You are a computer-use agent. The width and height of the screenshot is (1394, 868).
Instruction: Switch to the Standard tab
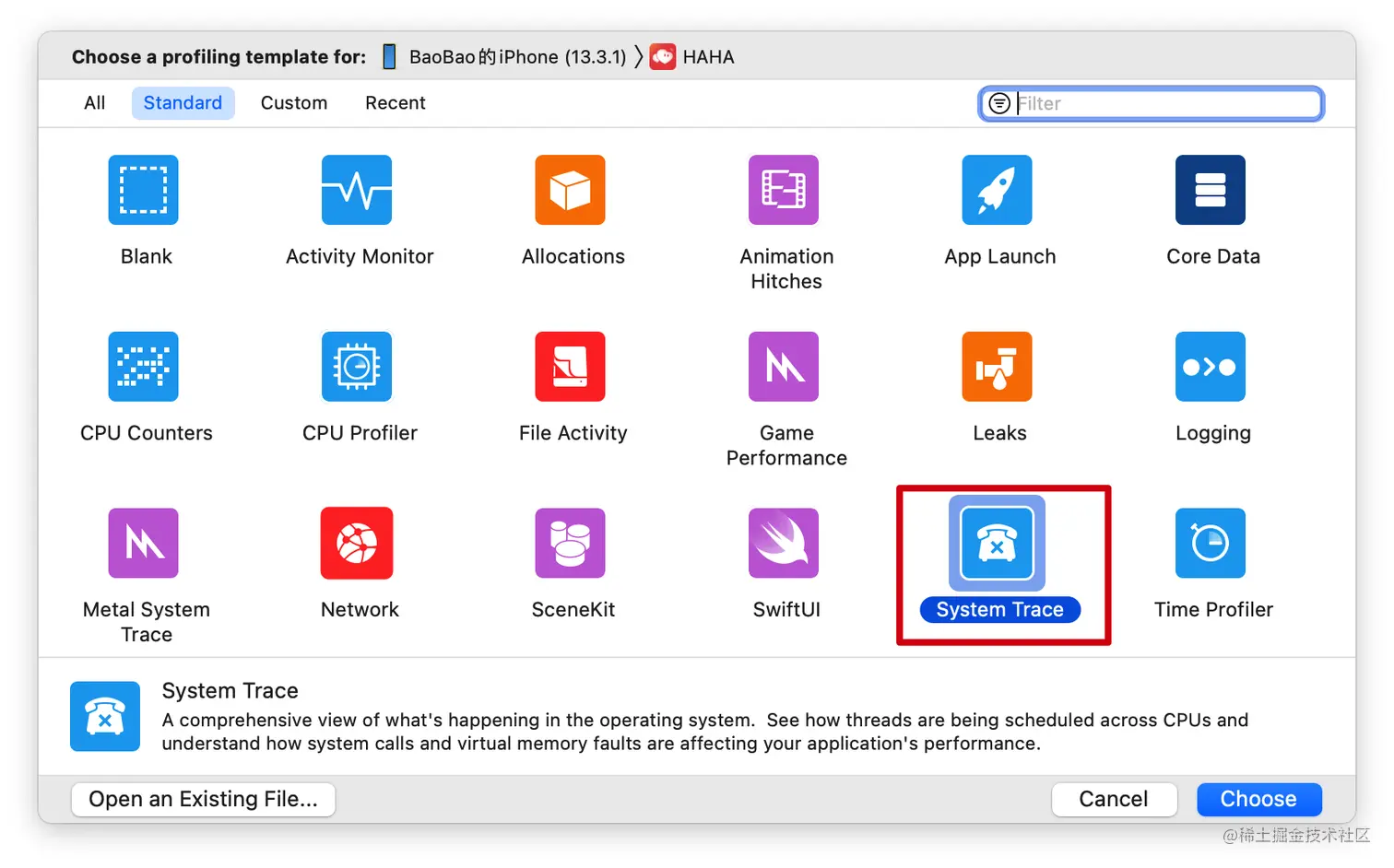[183, 103]
